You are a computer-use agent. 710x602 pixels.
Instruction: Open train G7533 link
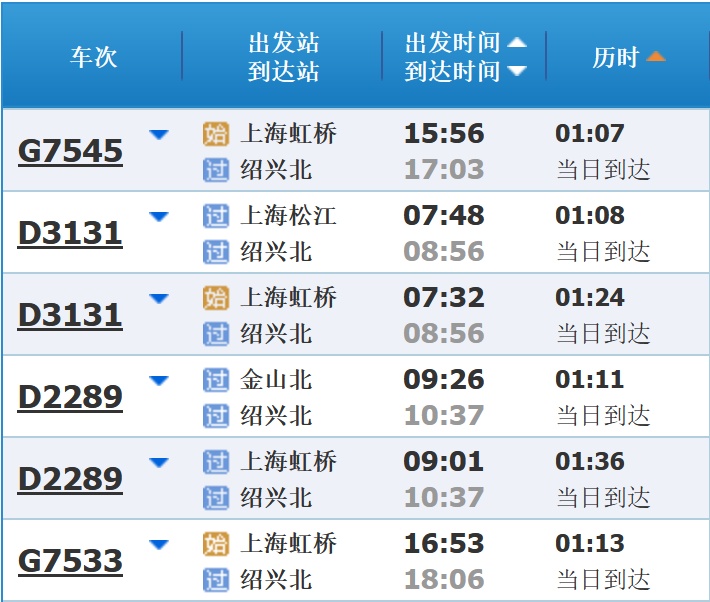[70, 562]
